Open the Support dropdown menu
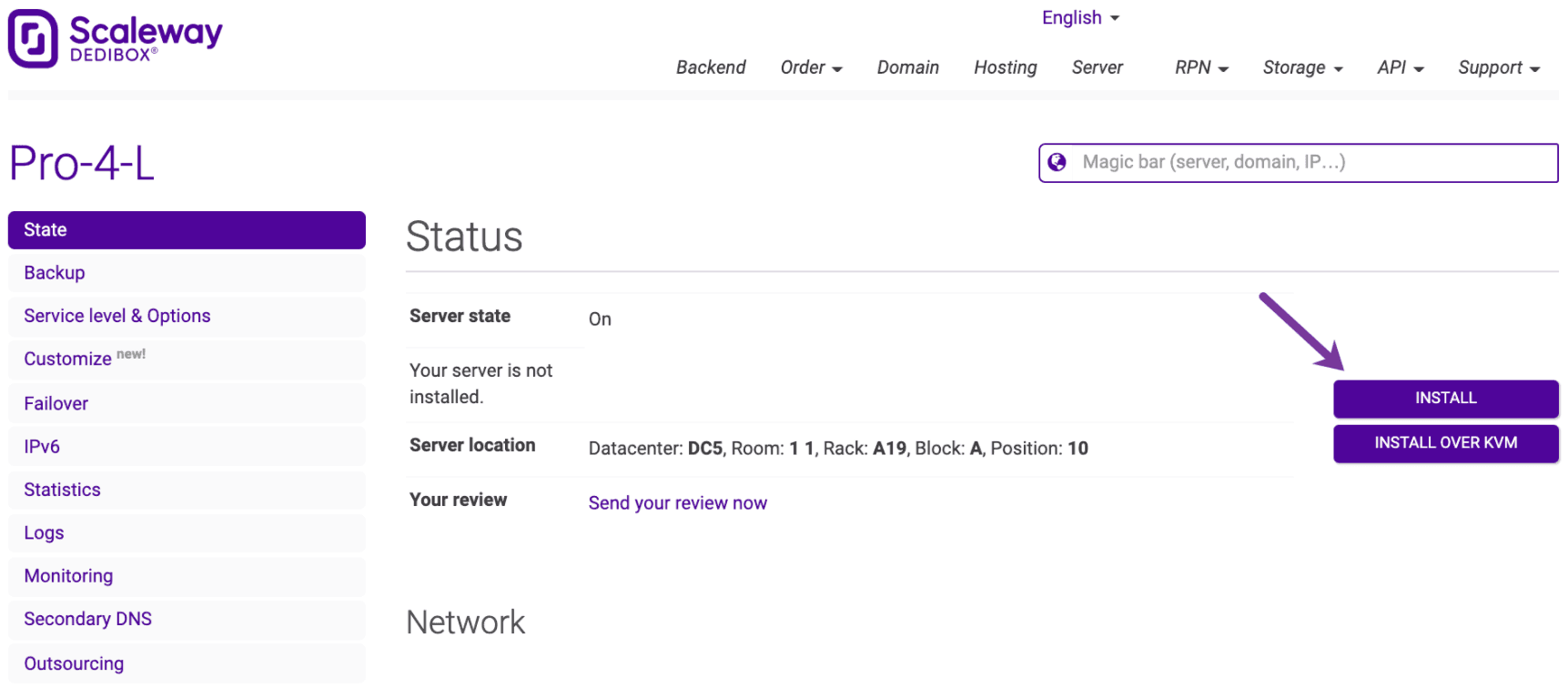 1498,67
